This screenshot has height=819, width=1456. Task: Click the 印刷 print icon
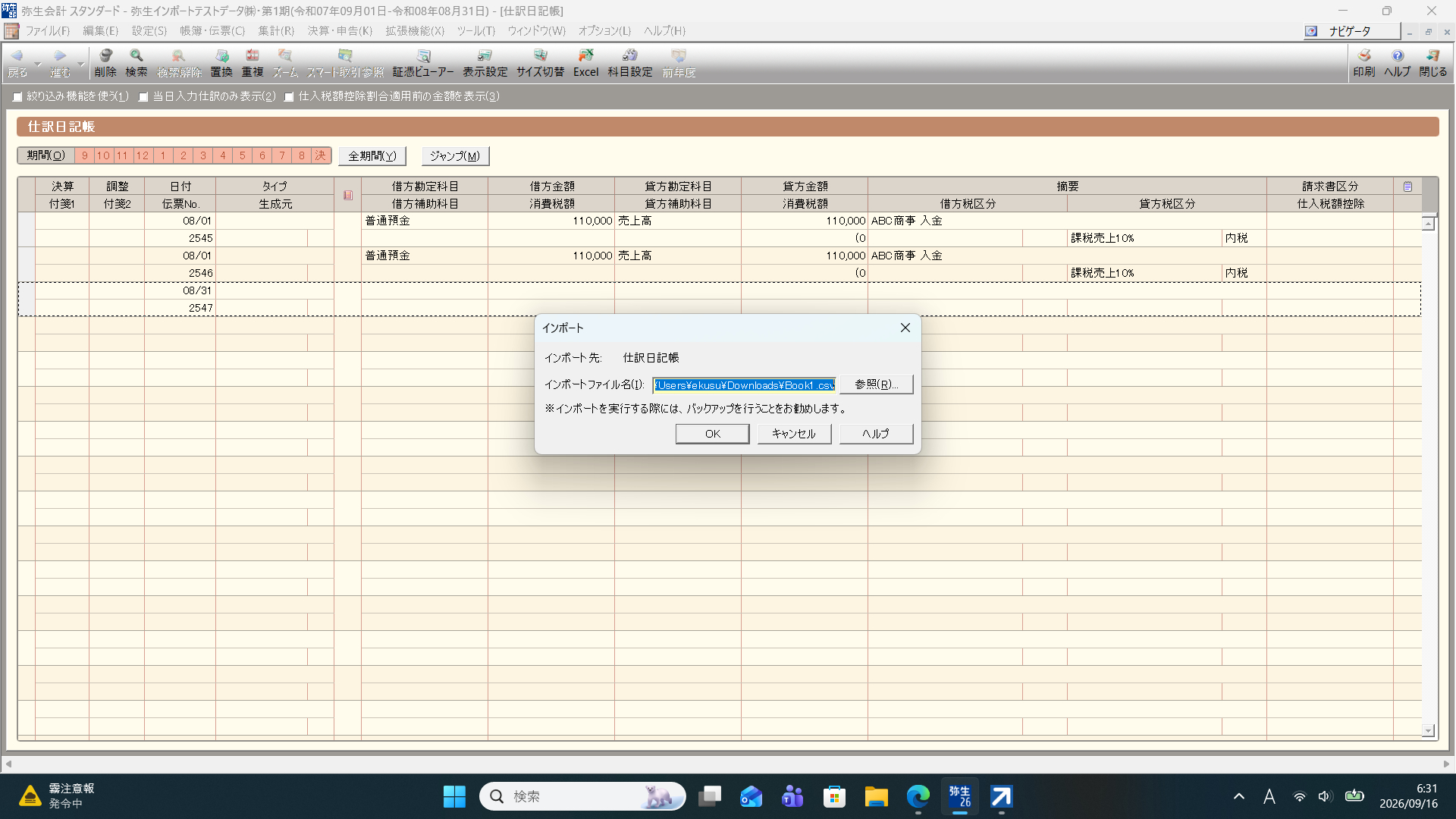1364,63
